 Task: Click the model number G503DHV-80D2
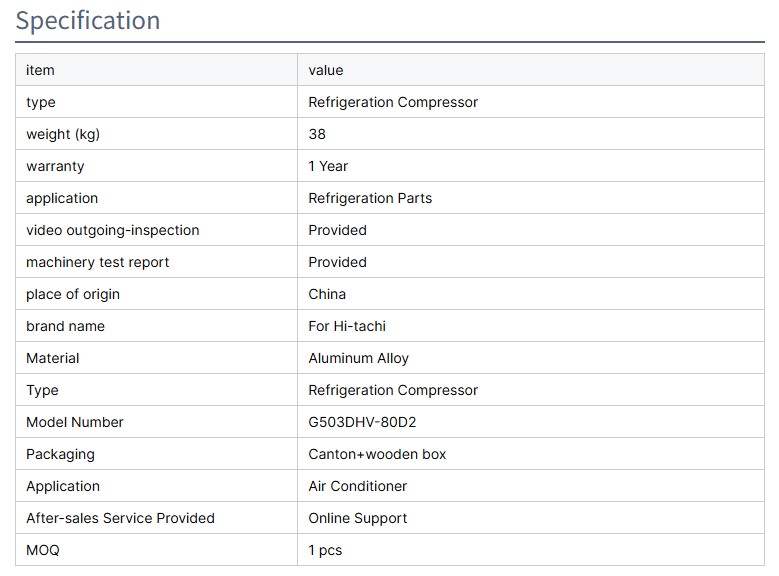pos(362,422)
